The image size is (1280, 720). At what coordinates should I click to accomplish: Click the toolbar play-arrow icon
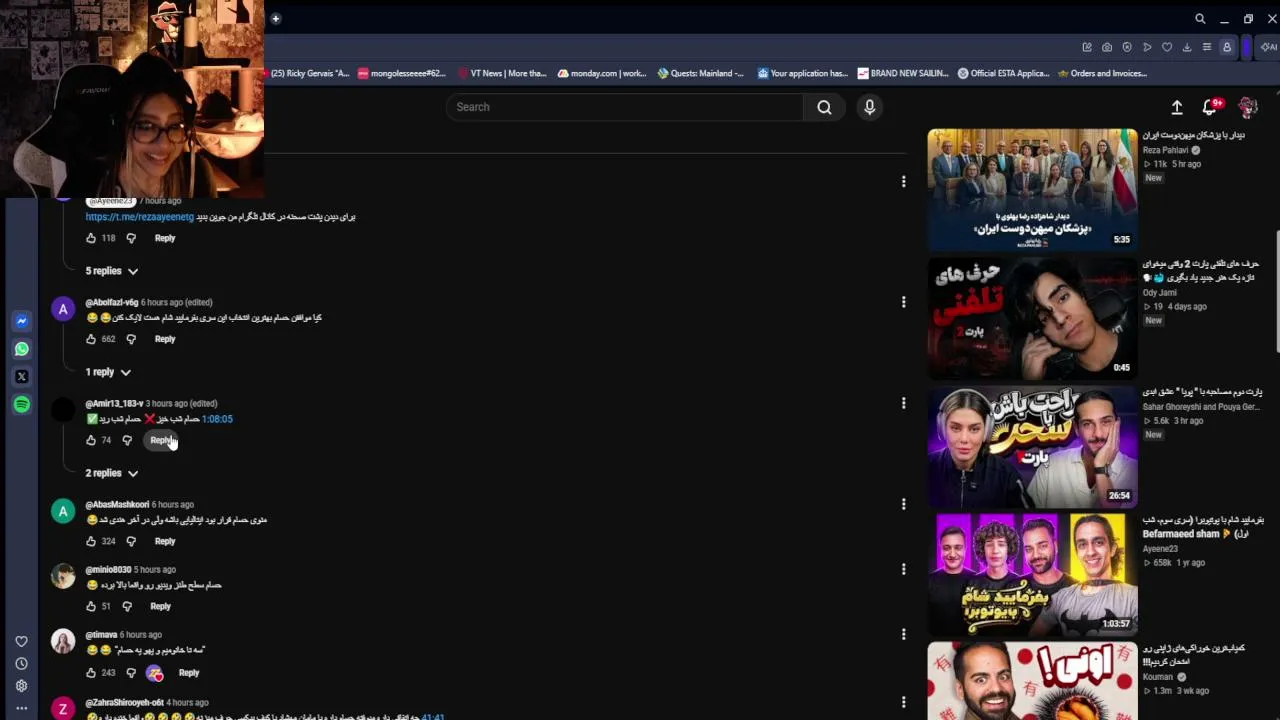[x=1147, y=47]
